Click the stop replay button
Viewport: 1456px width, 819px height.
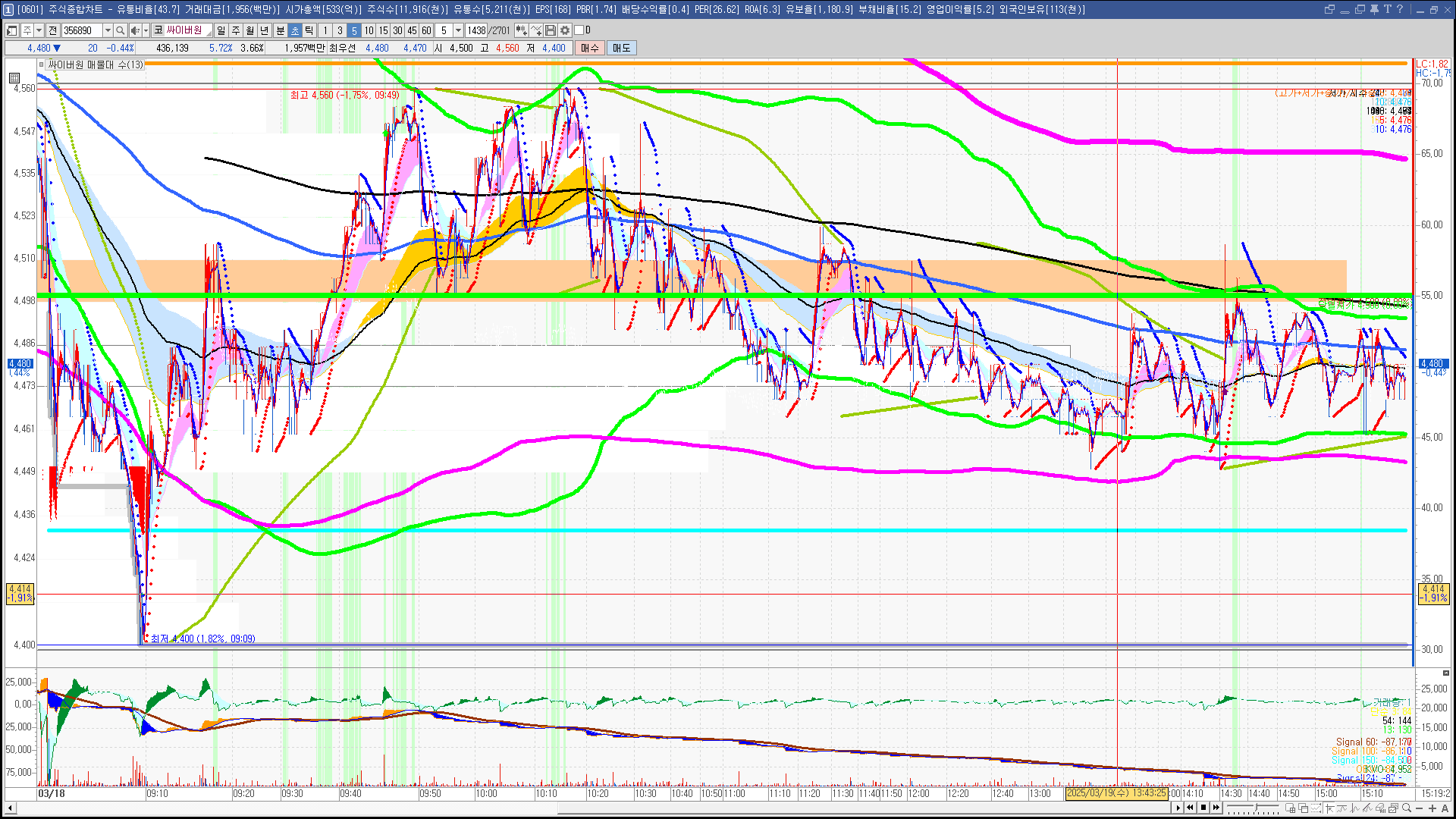click(x=1203, y=808)
